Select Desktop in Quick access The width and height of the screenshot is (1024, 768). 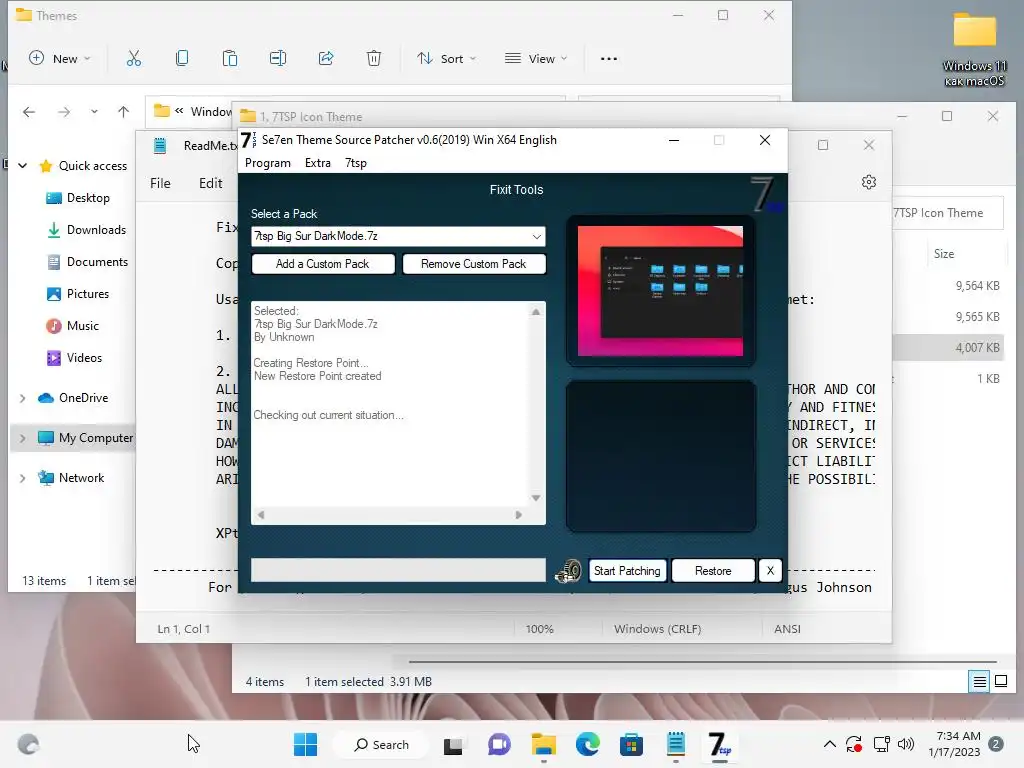tap(78, 198)
